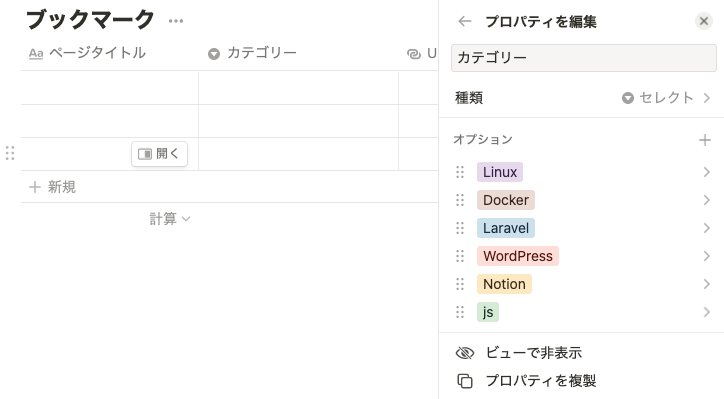Click the plus icon next to 新規
724x399 pixels.
coord(35,187)
